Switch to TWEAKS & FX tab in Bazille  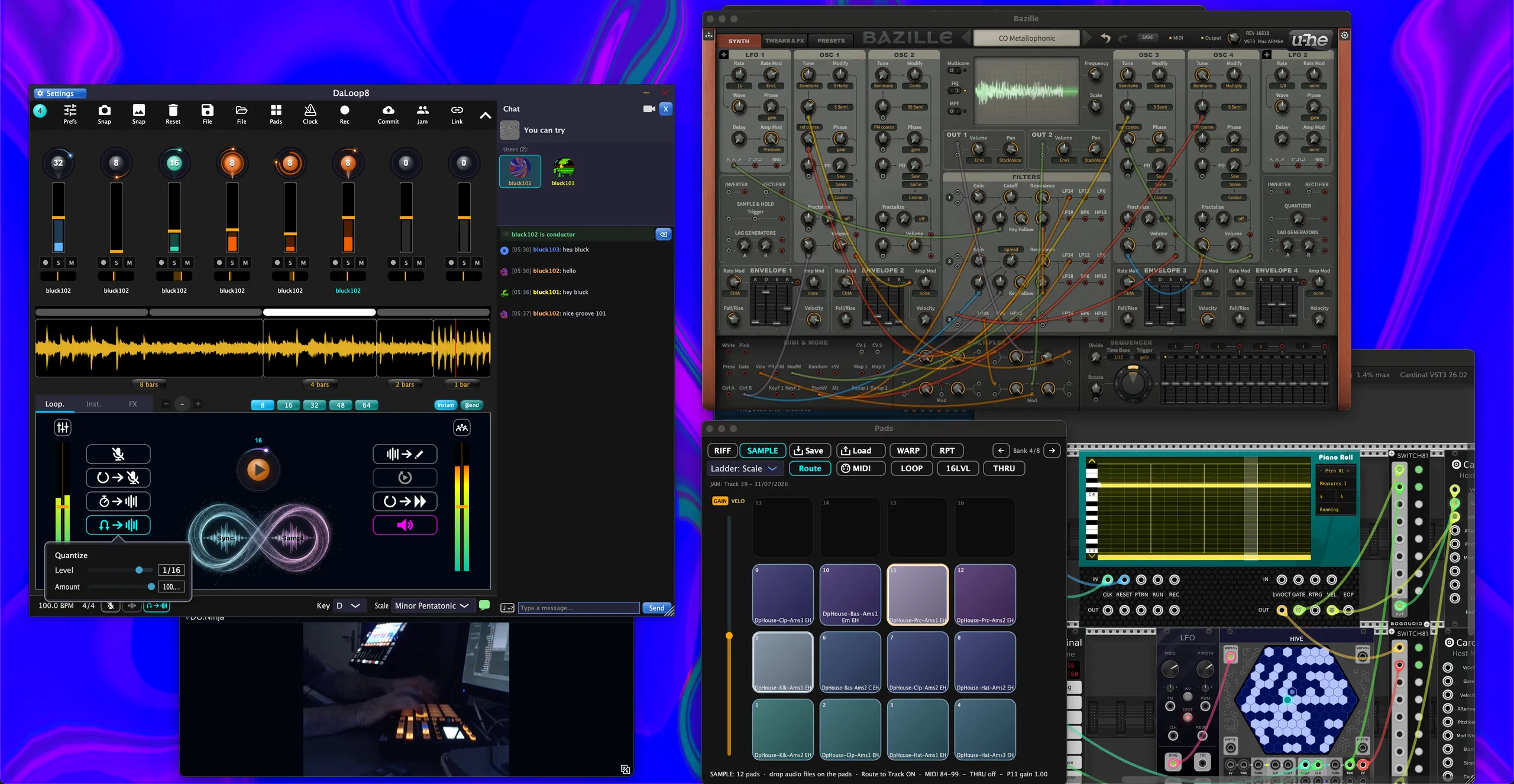(x=784, y=41)
